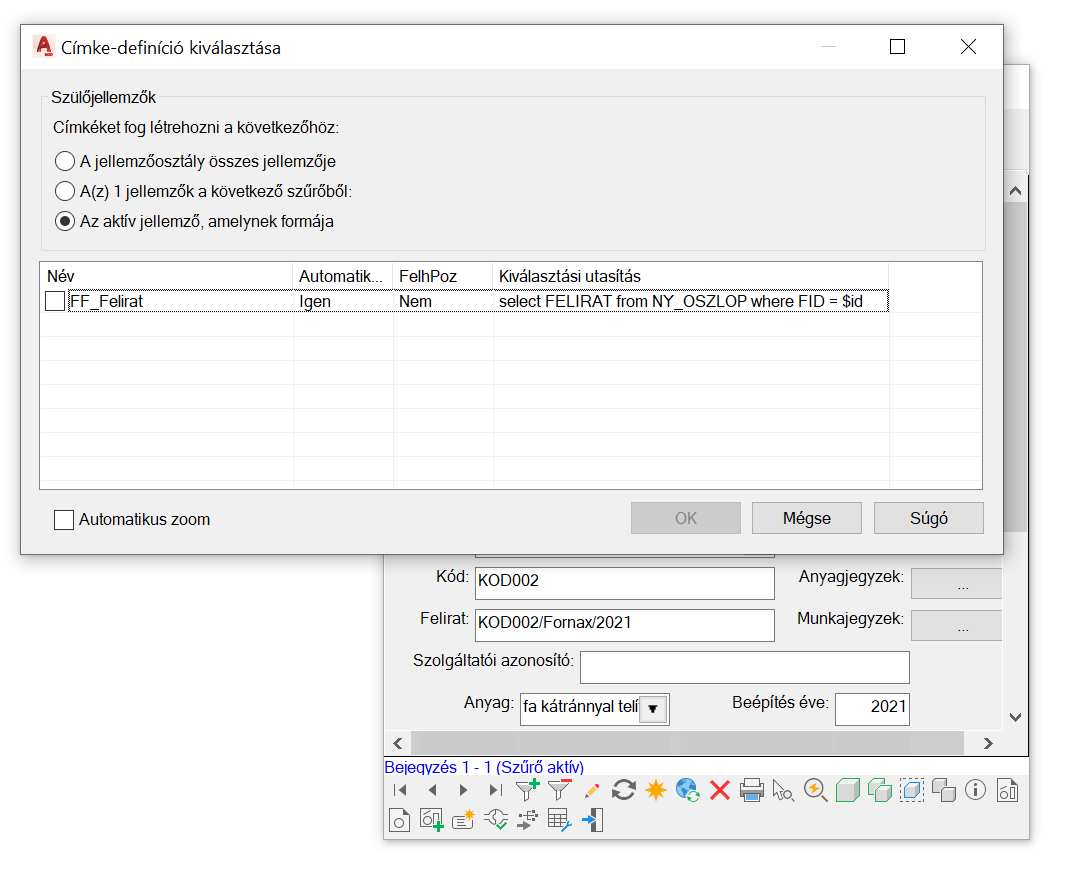Click the Kiválasztási utasítás column header

click(691, 276)
